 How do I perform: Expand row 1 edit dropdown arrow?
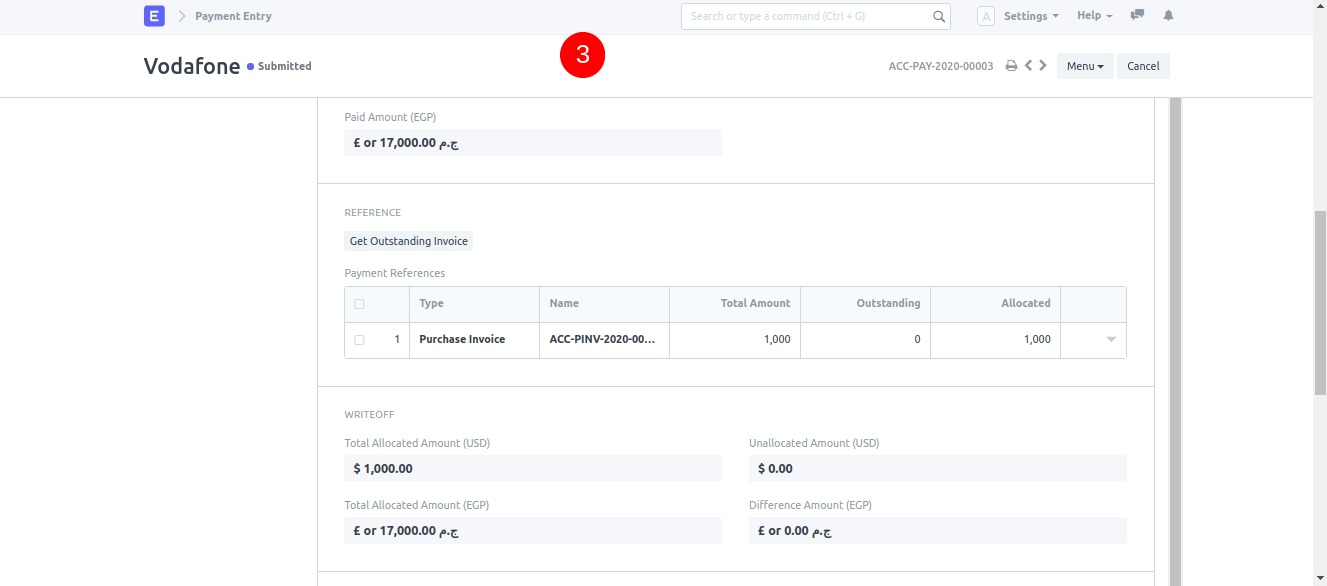coord(1111,340)
